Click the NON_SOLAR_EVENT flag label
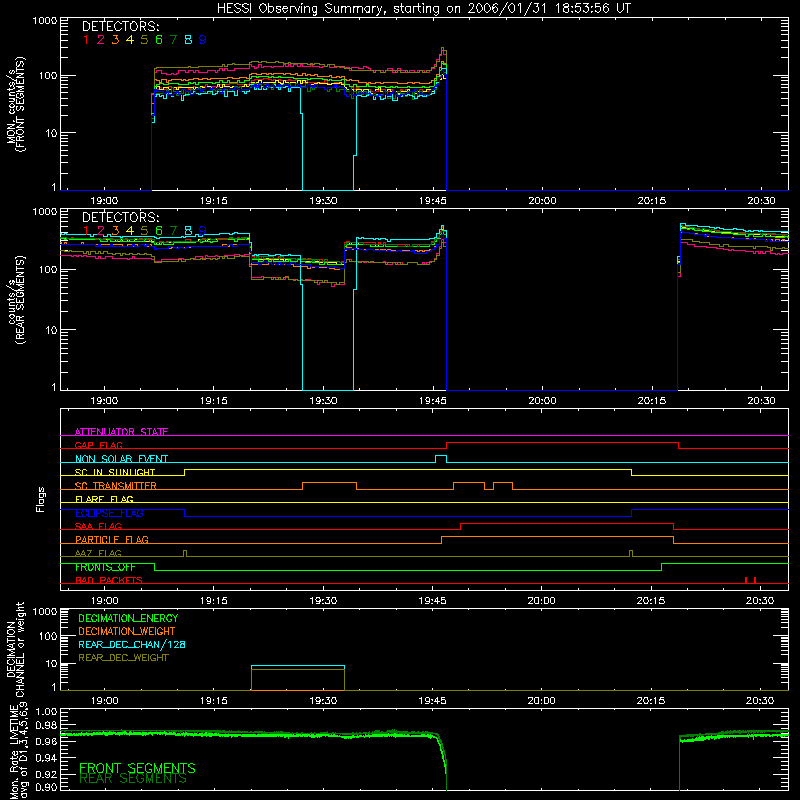 [x=121, y=459]
